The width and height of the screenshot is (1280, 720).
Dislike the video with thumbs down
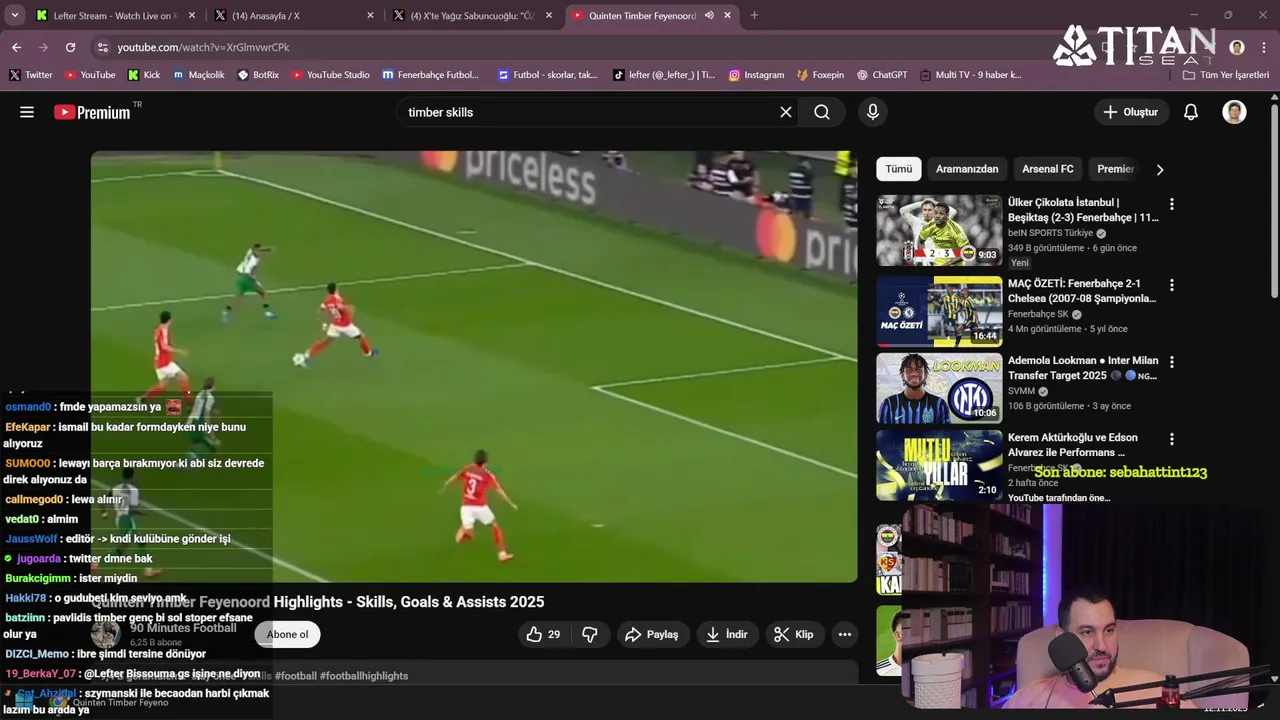[590, 634]
